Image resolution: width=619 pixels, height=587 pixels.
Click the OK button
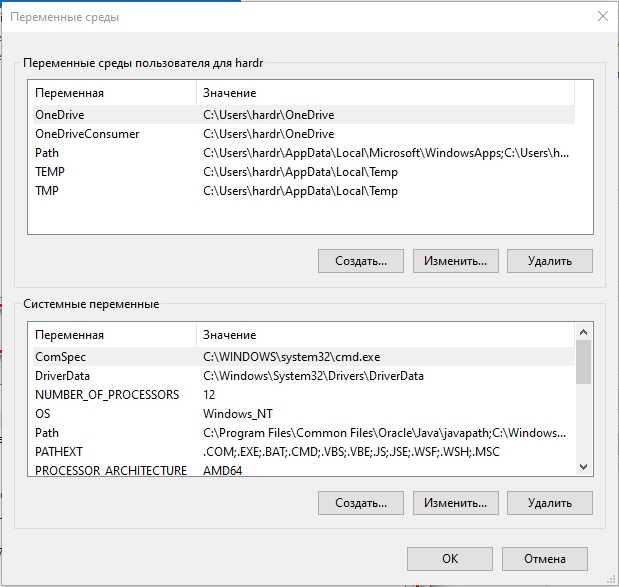coord(450,559)
